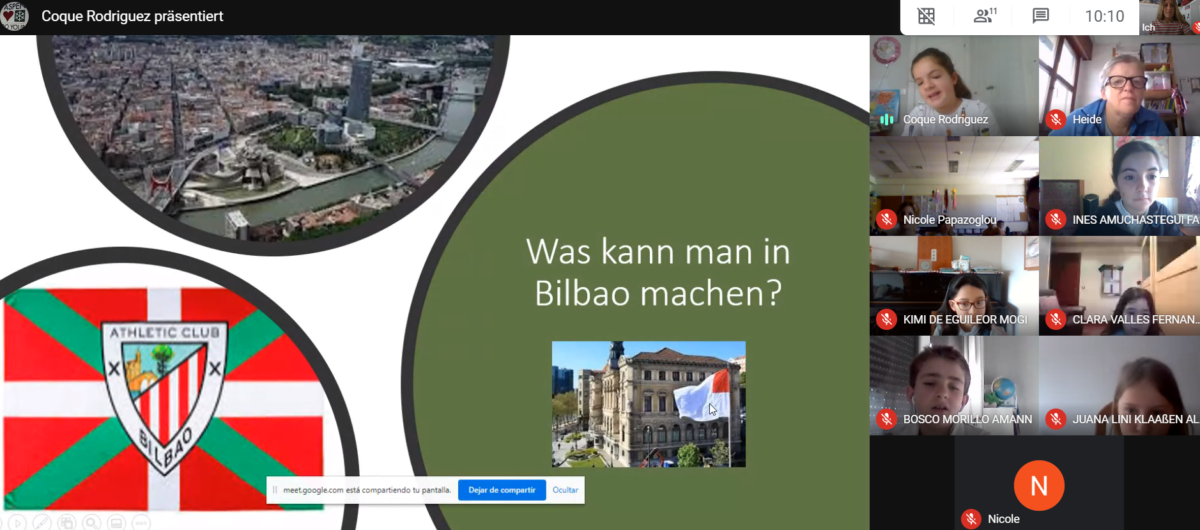1200x530 pixels.
Task: Click the pen tool in slideshow controls
Action: 42,523
